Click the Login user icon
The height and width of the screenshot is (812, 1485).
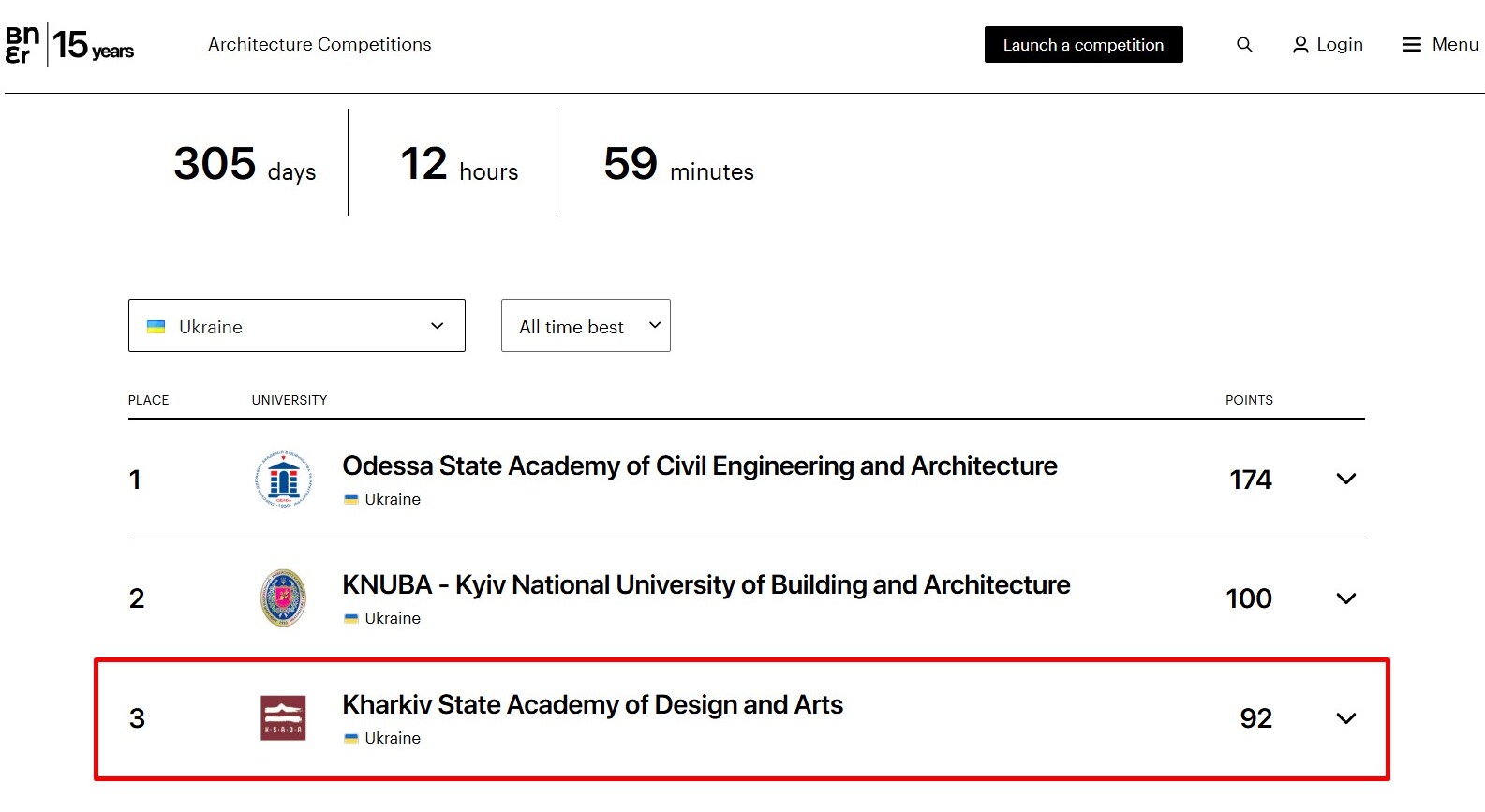pos(1300,45)
